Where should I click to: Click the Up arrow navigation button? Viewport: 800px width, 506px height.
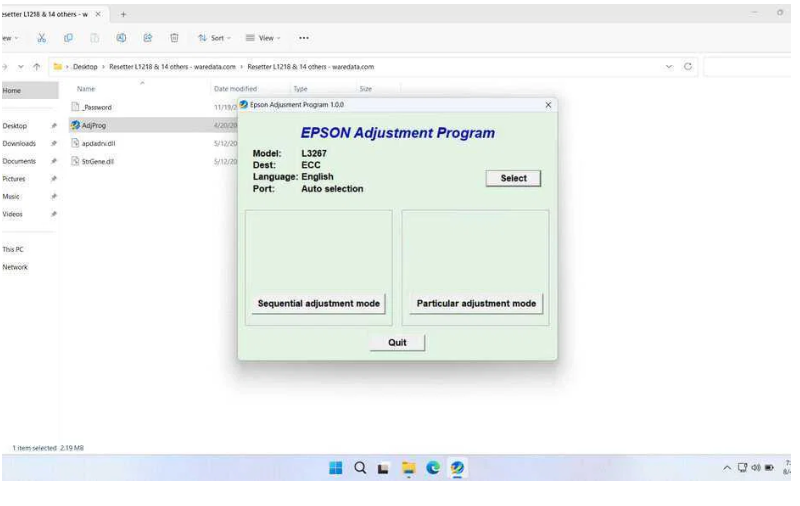tap(36, 66)
